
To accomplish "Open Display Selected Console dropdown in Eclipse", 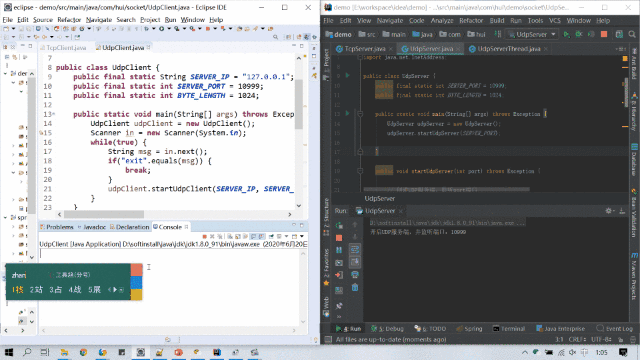I will point(286,236).
